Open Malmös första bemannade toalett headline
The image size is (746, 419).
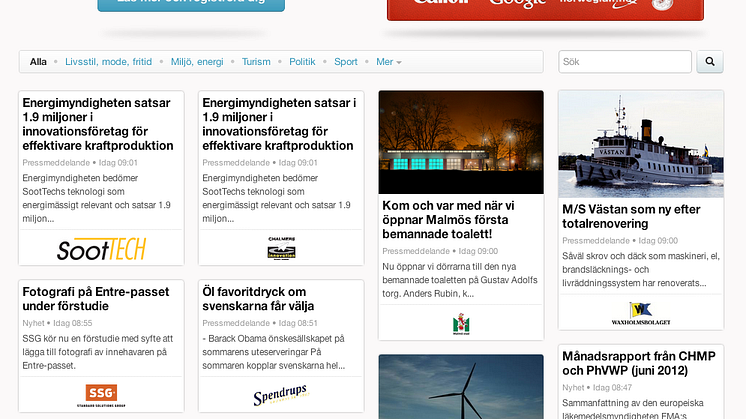tap(448, 220)
